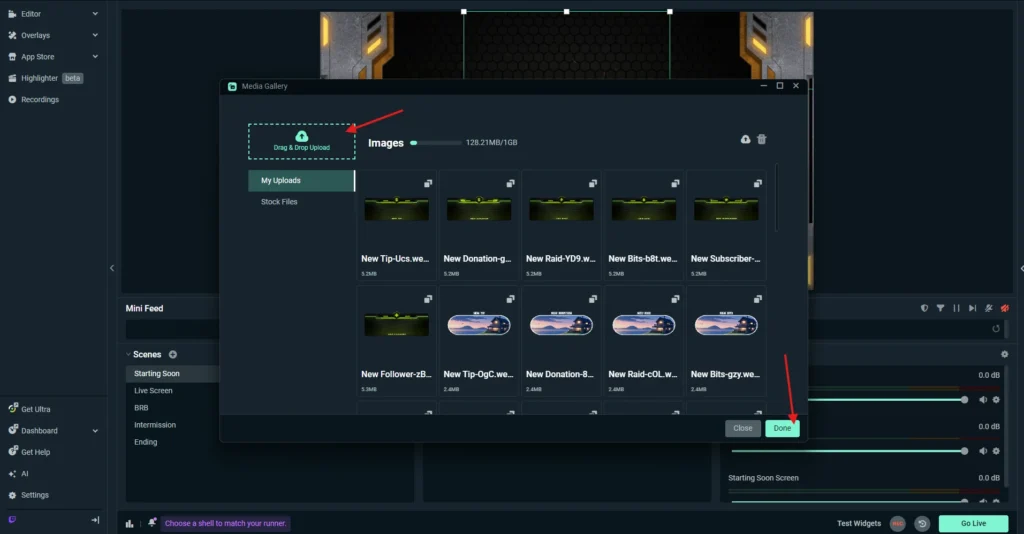Select the New Donation-8 thumbnail
Screen dimensions: 1024x534
pyautogui.click(x=561, y=325)
